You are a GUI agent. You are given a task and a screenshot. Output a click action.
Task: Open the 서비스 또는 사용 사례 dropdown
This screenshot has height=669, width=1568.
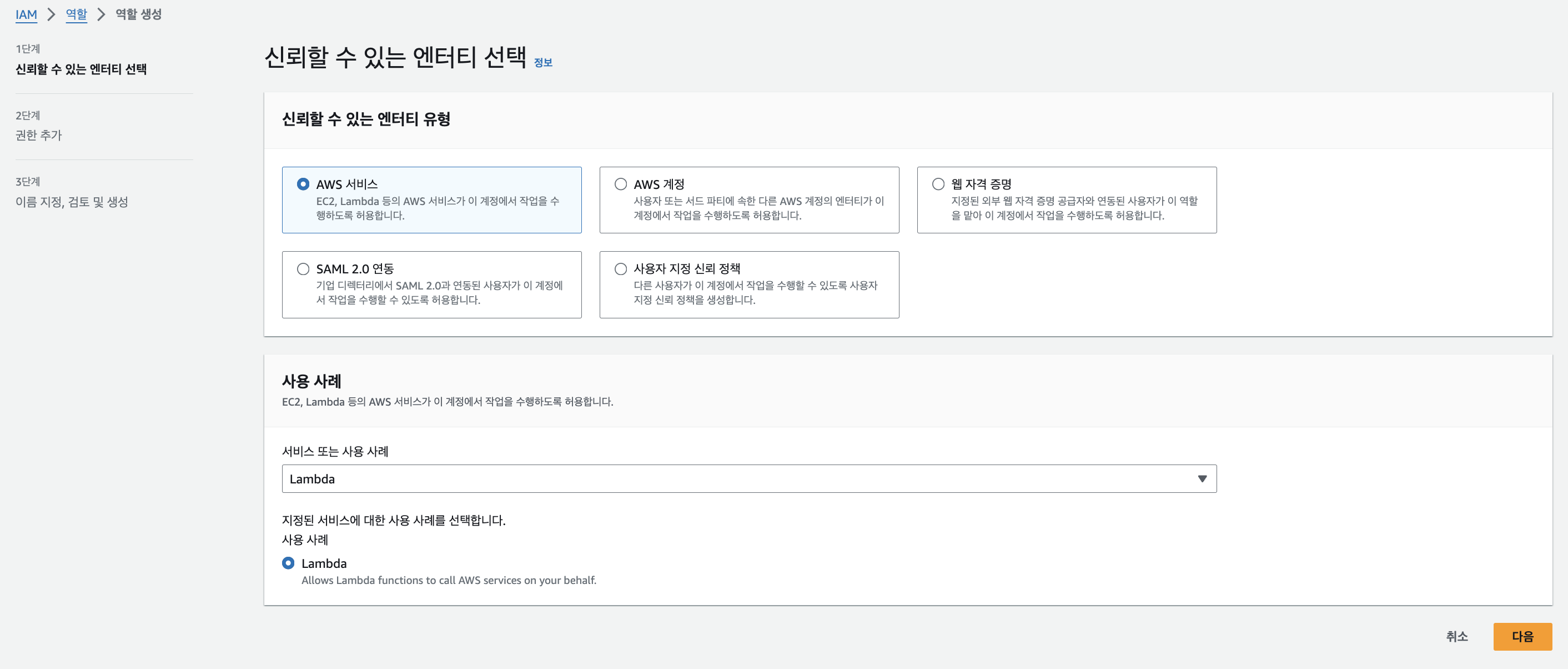click(748, 479)
